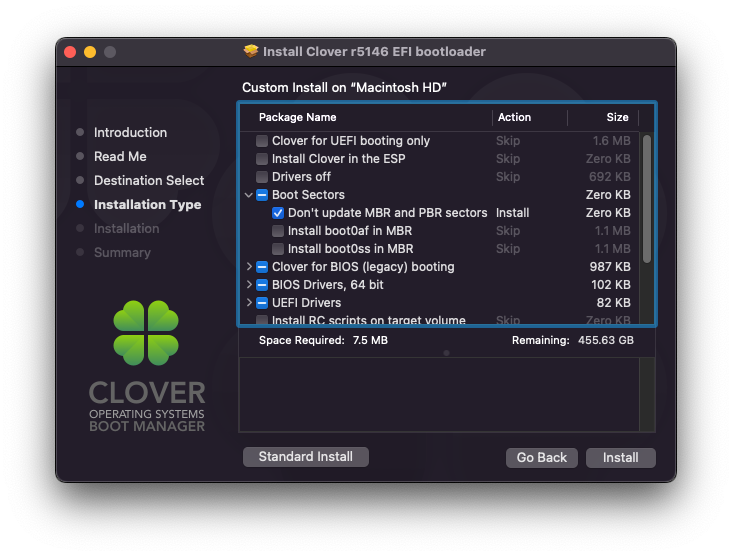
Task: Select the "UEFI Drivers" row label
Action: click(306, 303)
